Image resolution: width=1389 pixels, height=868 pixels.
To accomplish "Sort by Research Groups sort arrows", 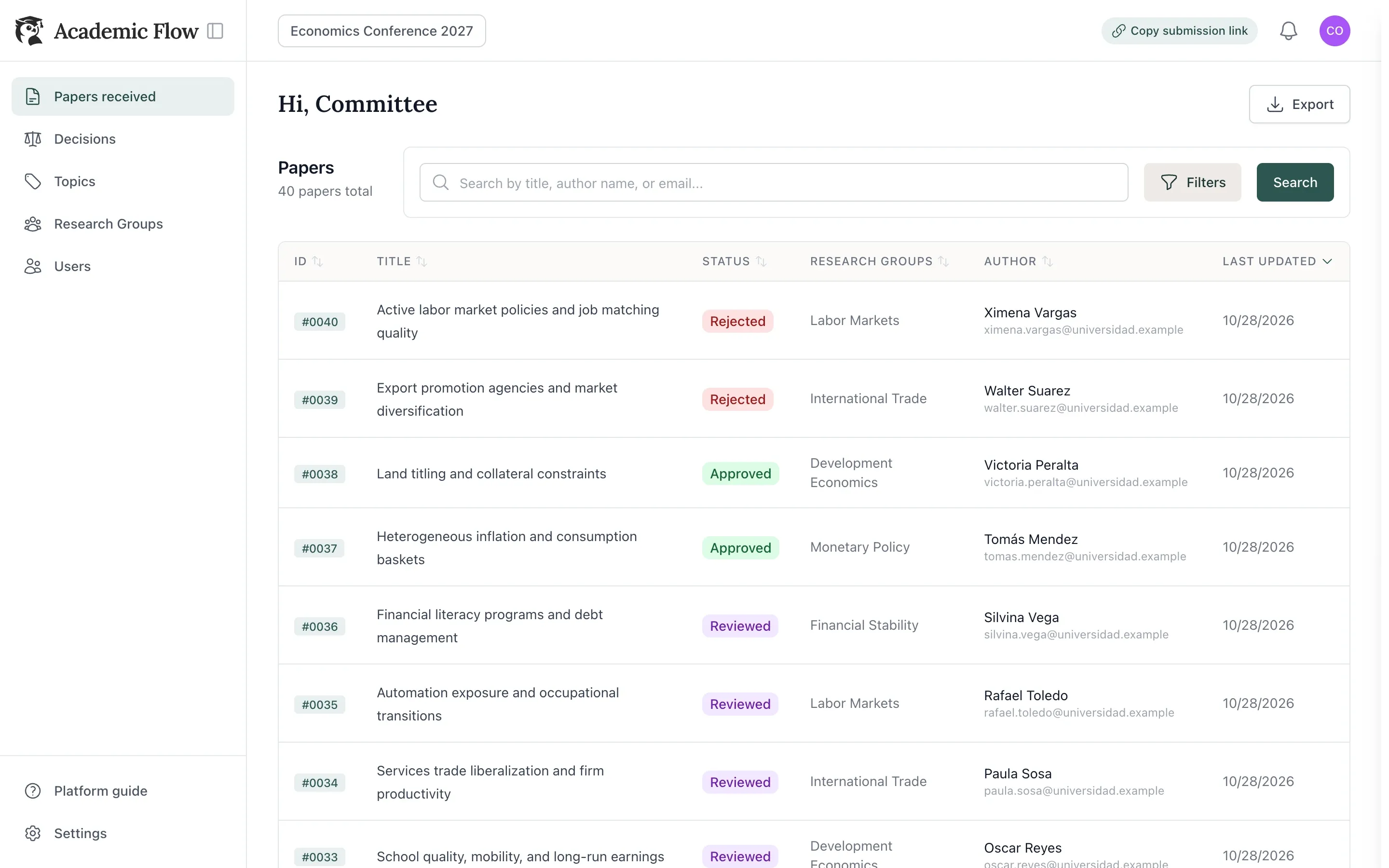I will pos(943,262).
